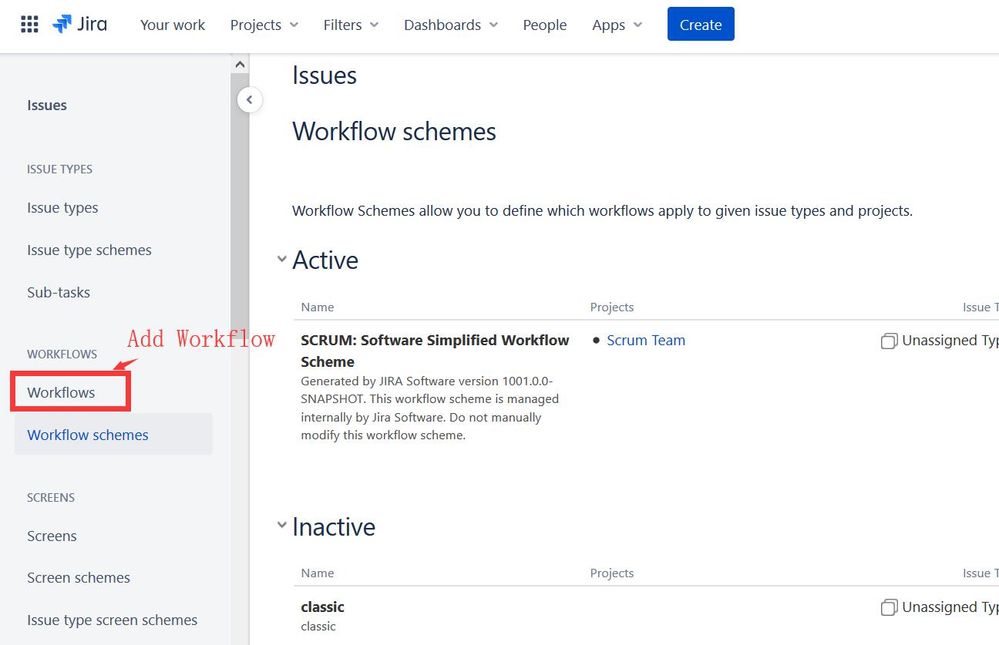Open Screens in the sidebar
The height and width of the screenshot is (645, 999).
tap(52, 536)
